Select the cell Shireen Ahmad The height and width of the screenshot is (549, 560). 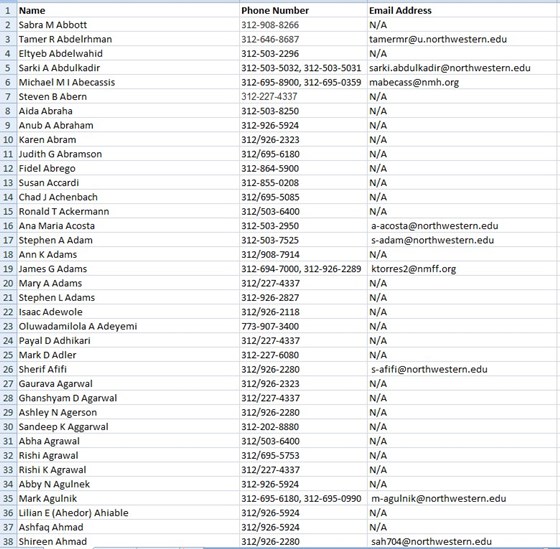point(128,541)
